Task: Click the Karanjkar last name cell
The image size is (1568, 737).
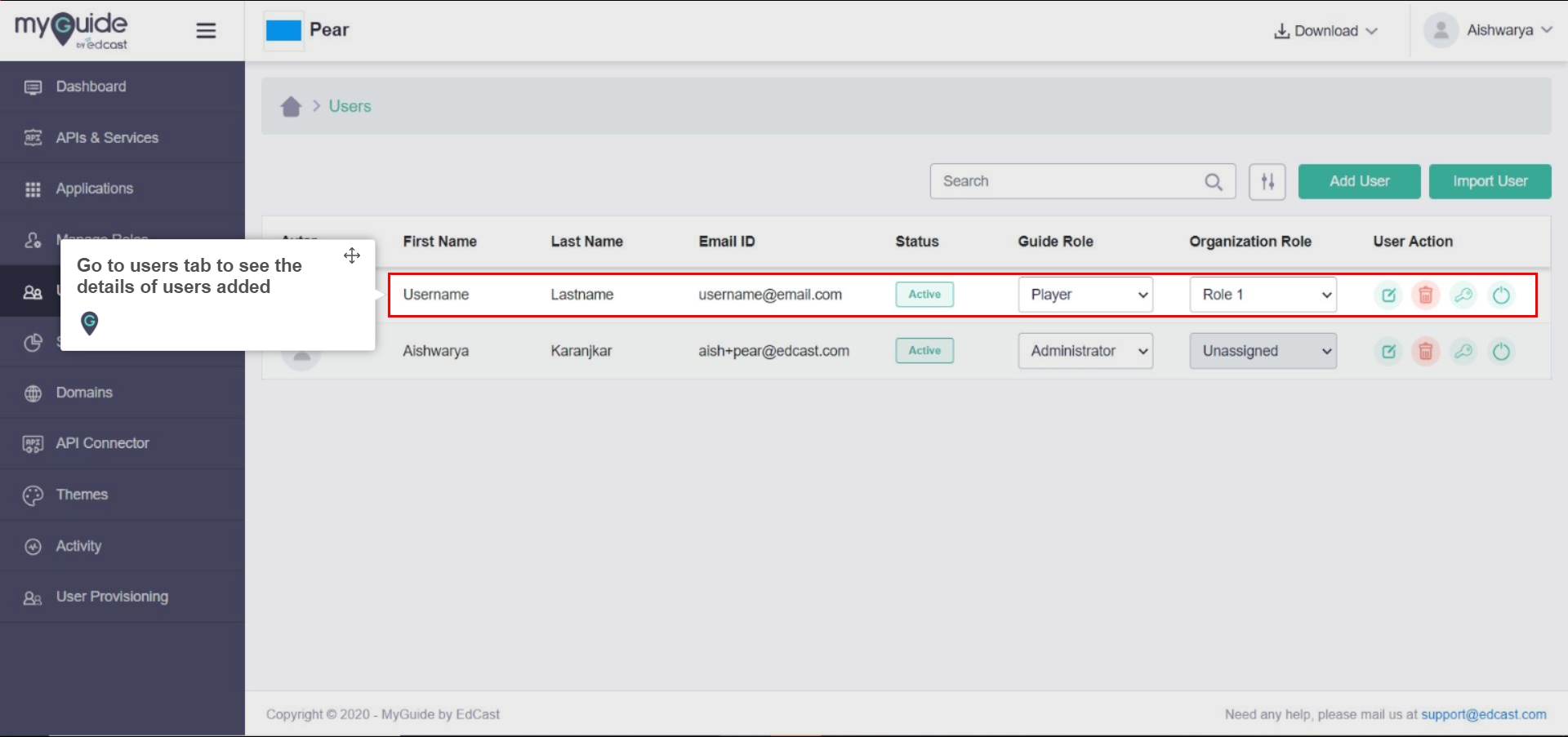Action: click(x=581, y=351)
